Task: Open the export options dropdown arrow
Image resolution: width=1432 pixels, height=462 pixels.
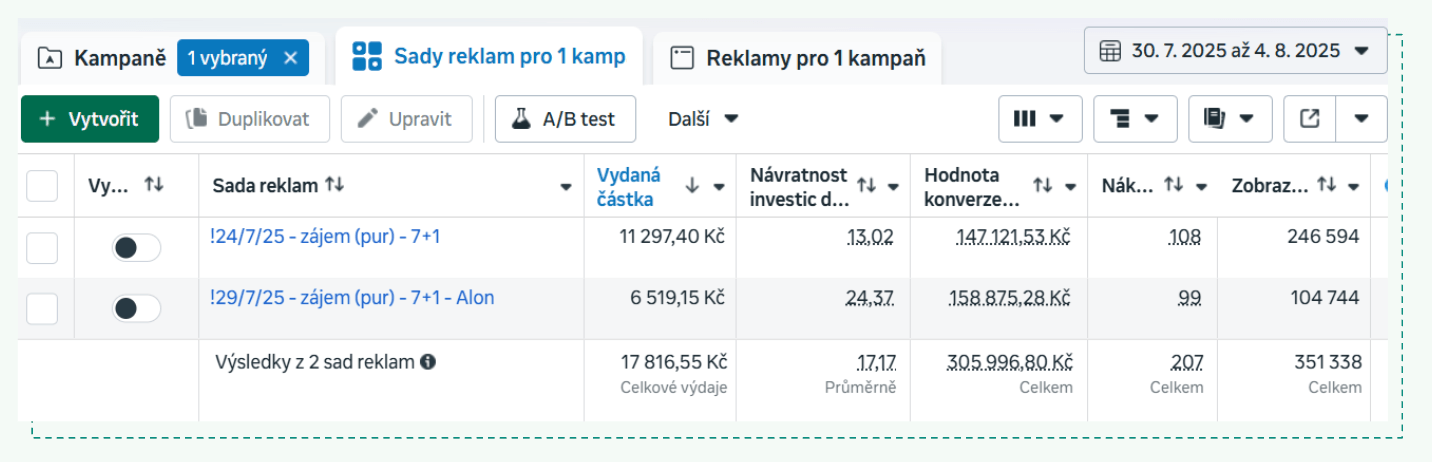Action: click(x=1361, y=119)
